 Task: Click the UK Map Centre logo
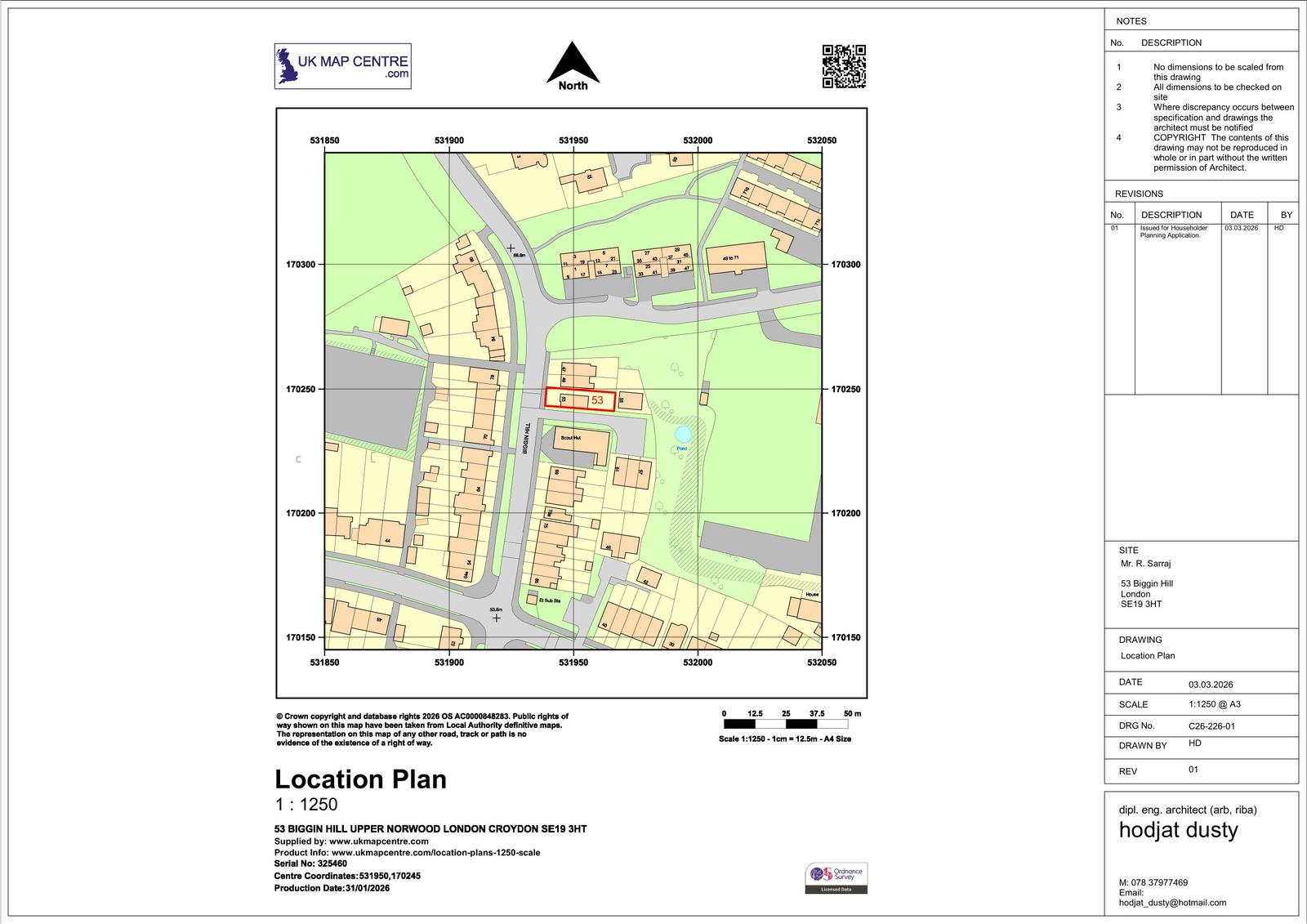pyautogui.click(x=342, y=66)
